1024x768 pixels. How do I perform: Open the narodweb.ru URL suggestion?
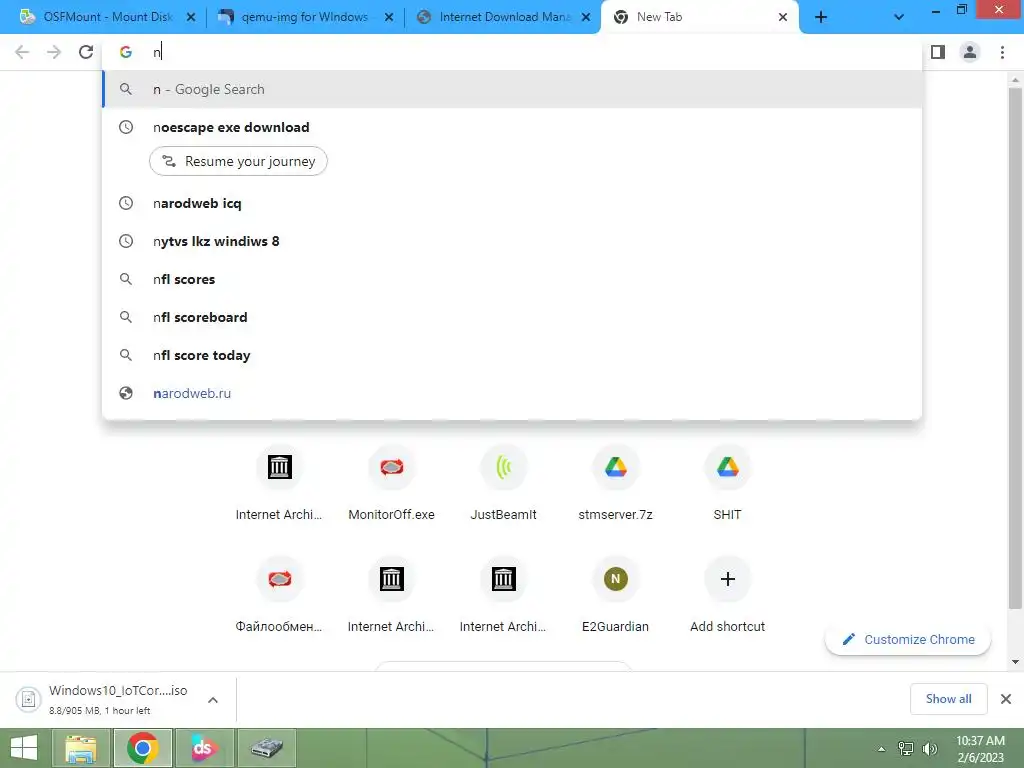(x=512, y=393)
